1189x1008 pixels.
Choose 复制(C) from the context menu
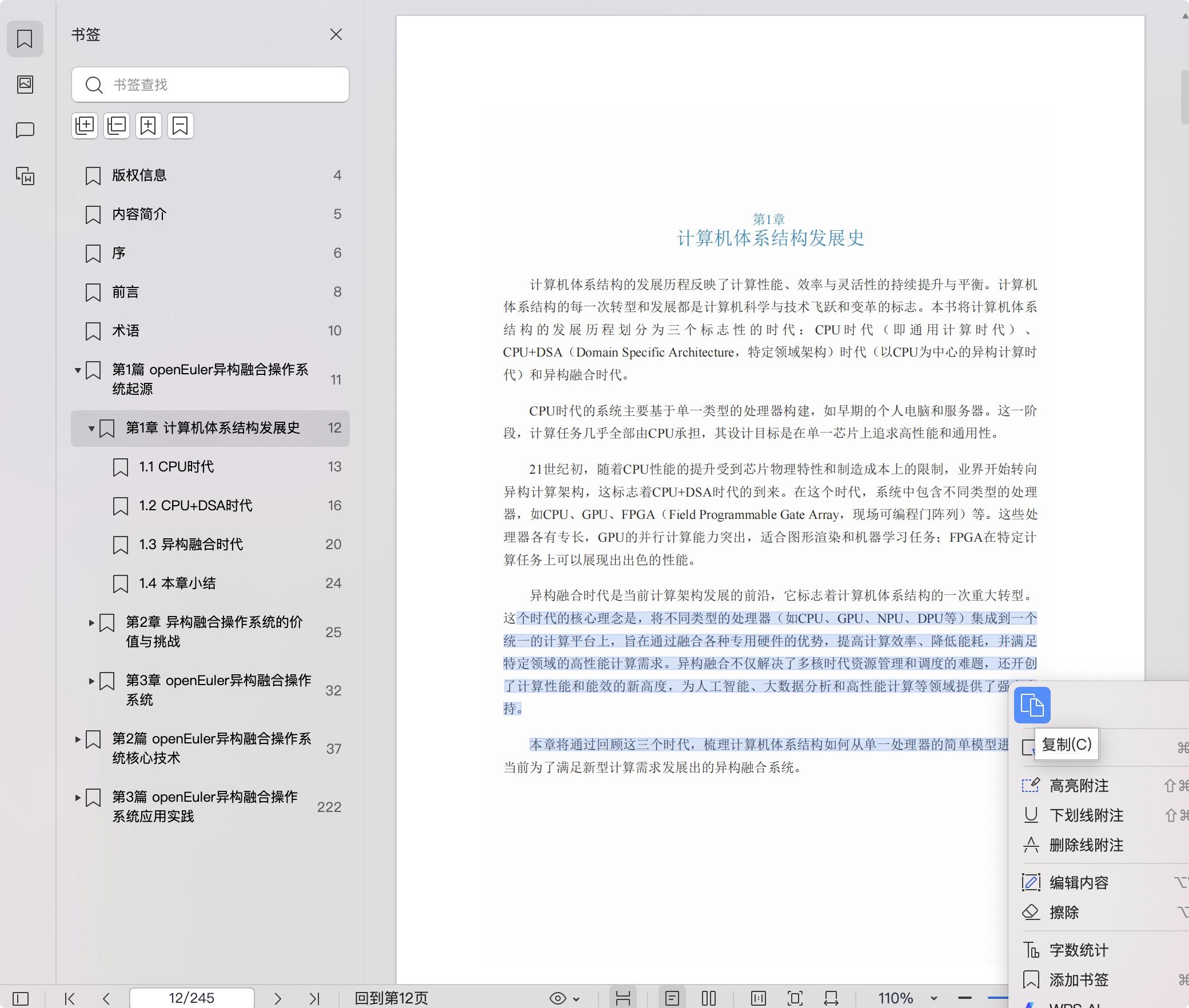point(1066,745)
